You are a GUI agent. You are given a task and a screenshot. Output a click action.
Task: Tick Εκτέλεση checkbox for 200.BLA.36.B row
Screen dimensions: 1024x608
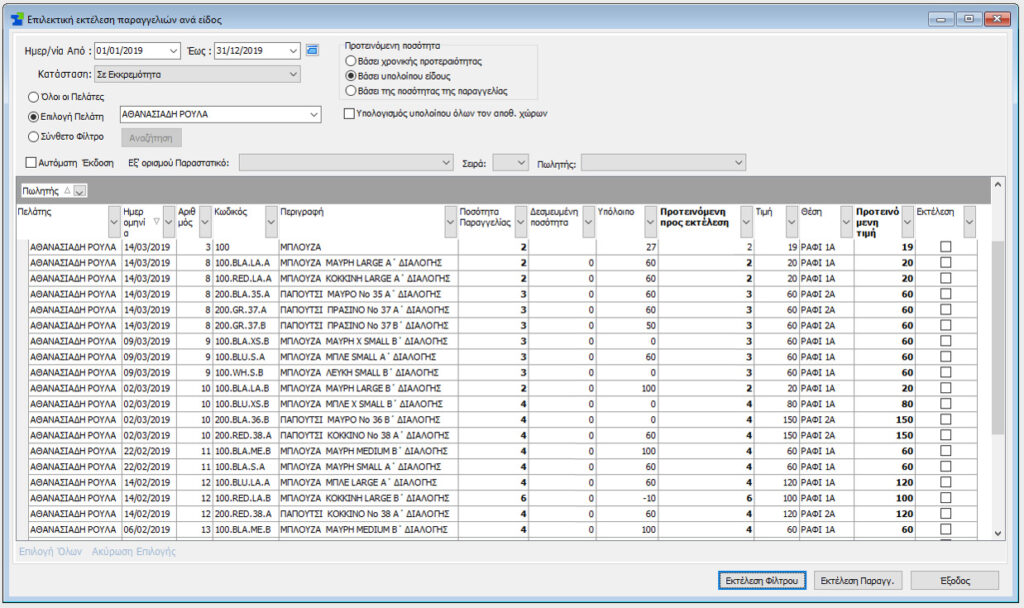[x=946, y=419]
